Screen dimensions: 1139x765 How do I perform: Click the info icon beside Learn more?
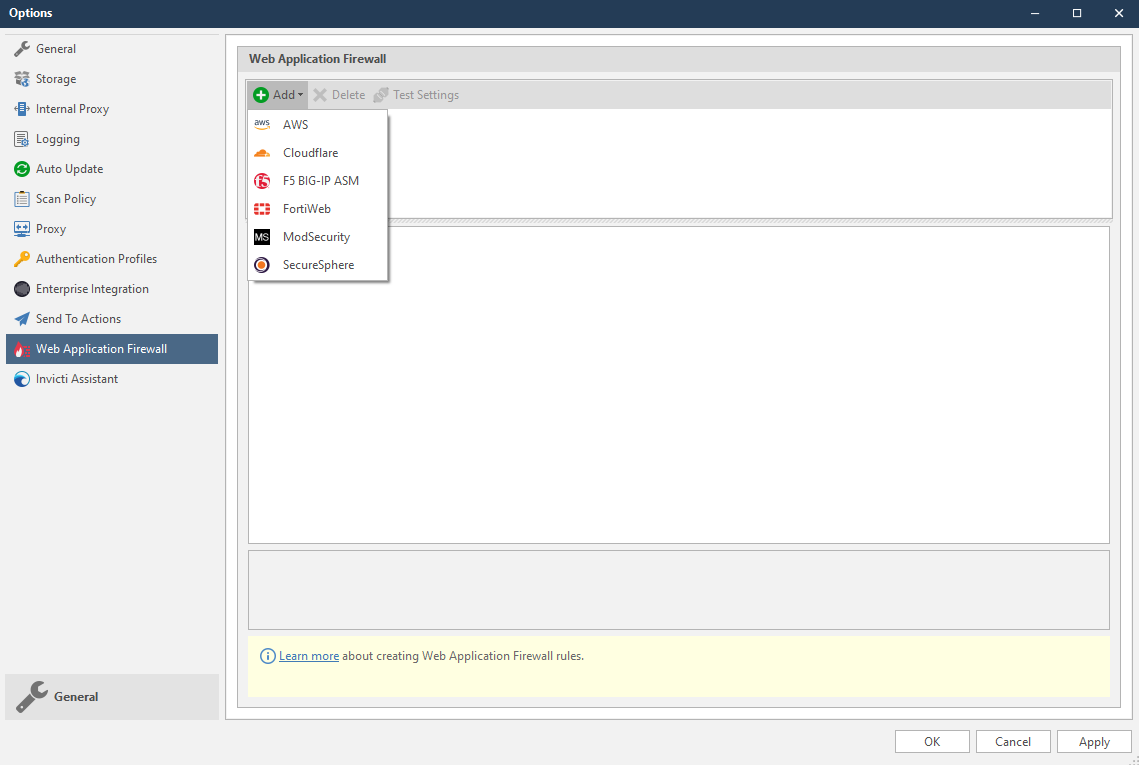point(267,655)
